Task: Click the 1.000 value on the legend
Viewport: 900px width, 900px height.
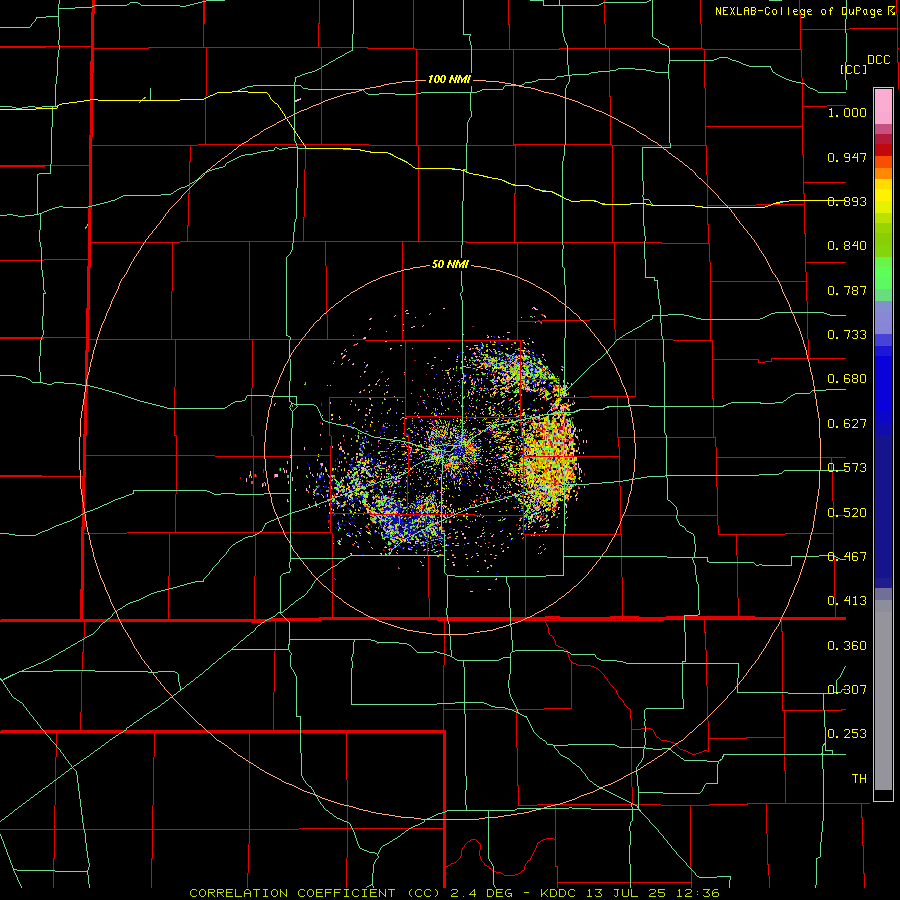Action: click(847, 112)
